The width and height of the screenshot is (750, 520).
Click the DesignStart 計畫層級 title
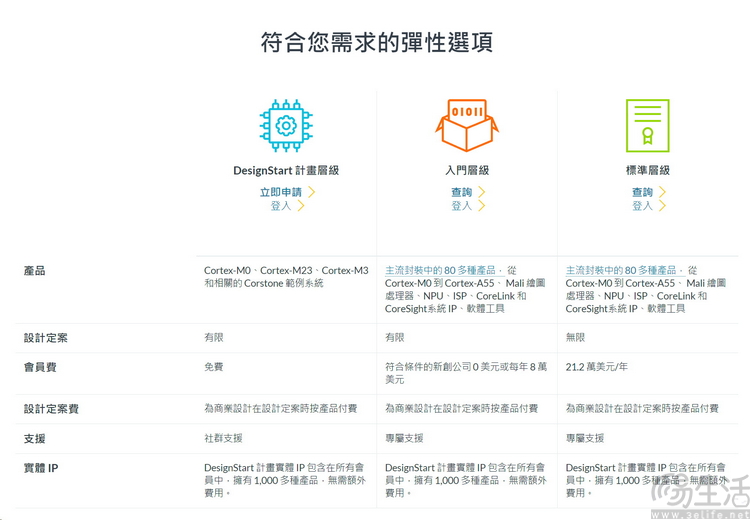coord(286,170)
